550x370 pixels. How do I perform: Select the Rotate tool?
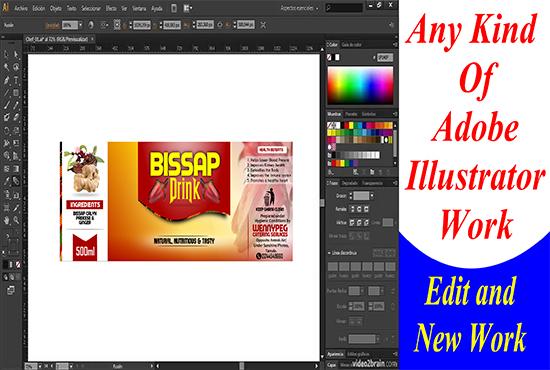6,131
